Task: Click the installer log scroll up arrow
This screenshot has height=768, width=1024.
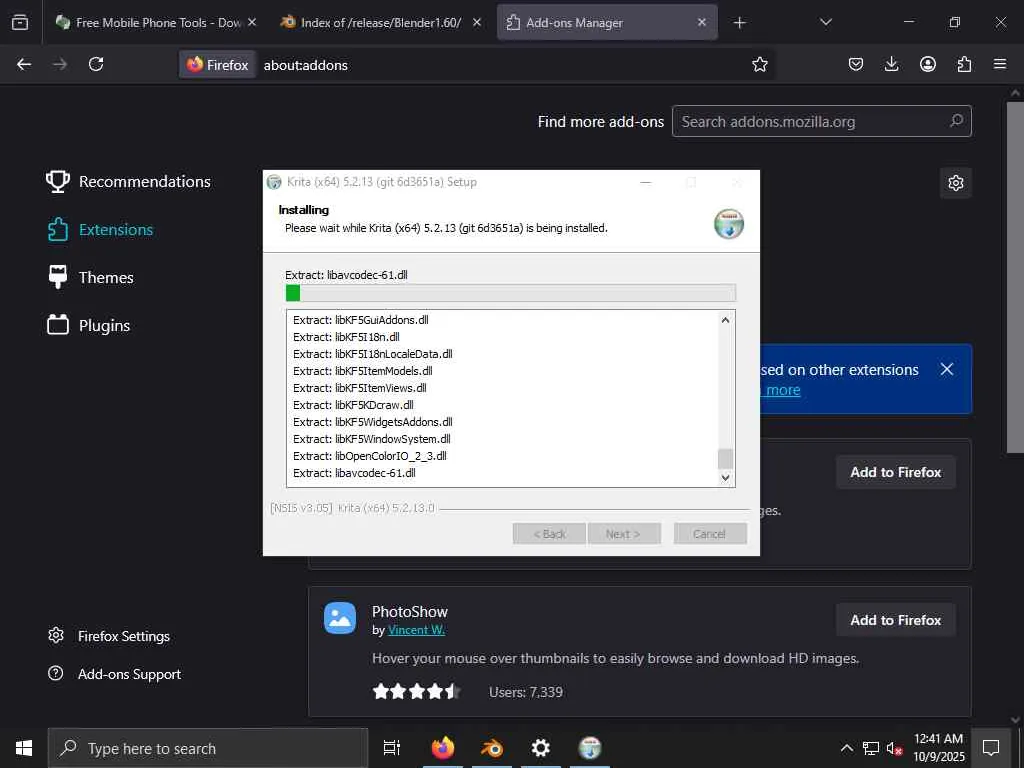Action: 725,320
